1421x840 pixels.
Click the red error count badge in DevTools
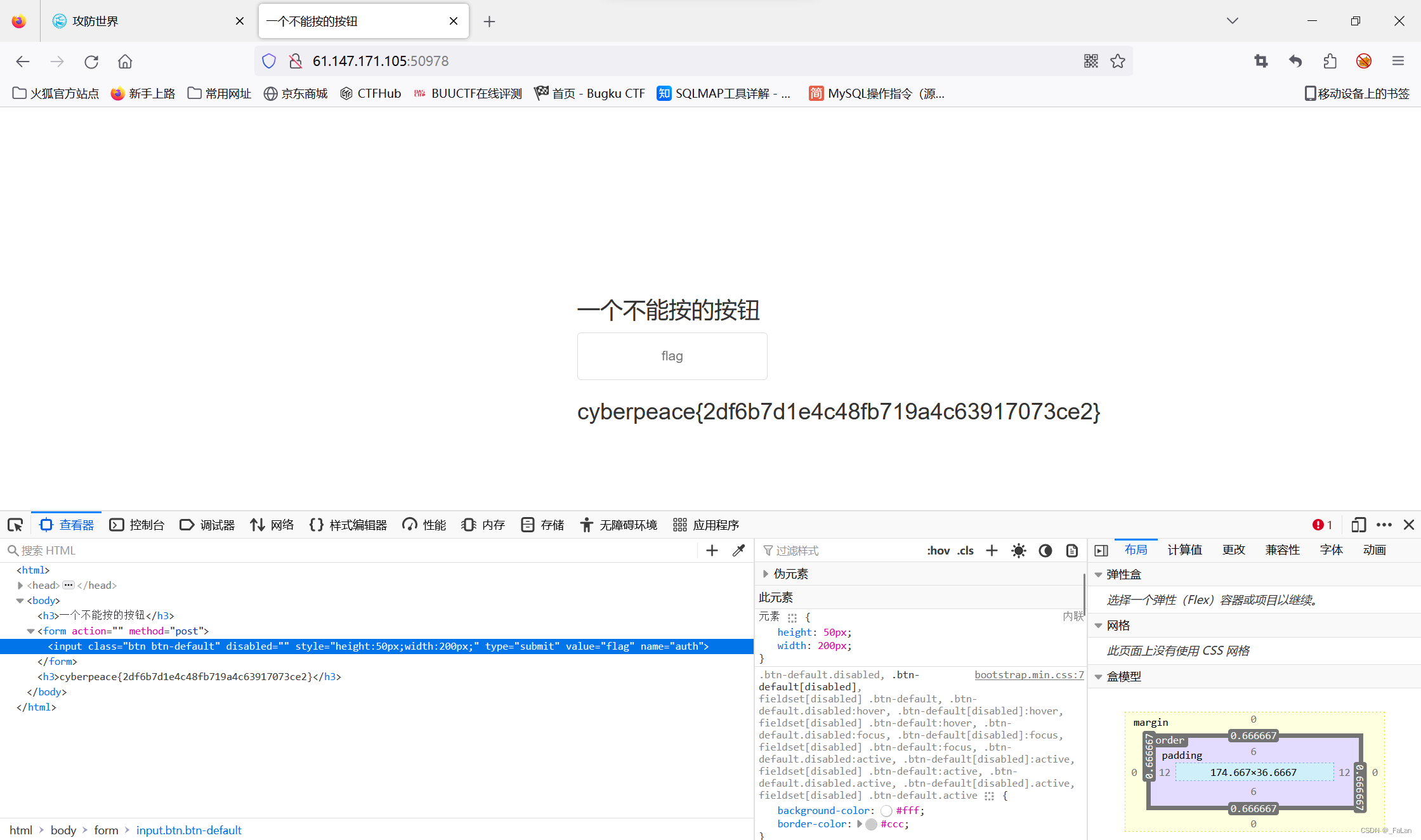(1322, 525)
